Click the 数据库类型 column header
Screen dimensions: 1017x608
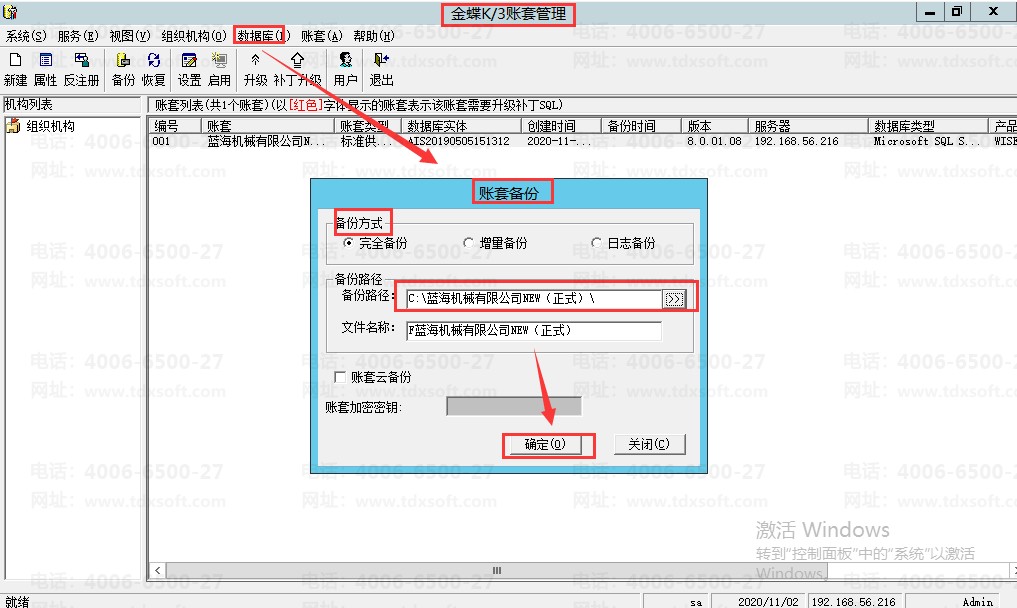tap(927, 126)
